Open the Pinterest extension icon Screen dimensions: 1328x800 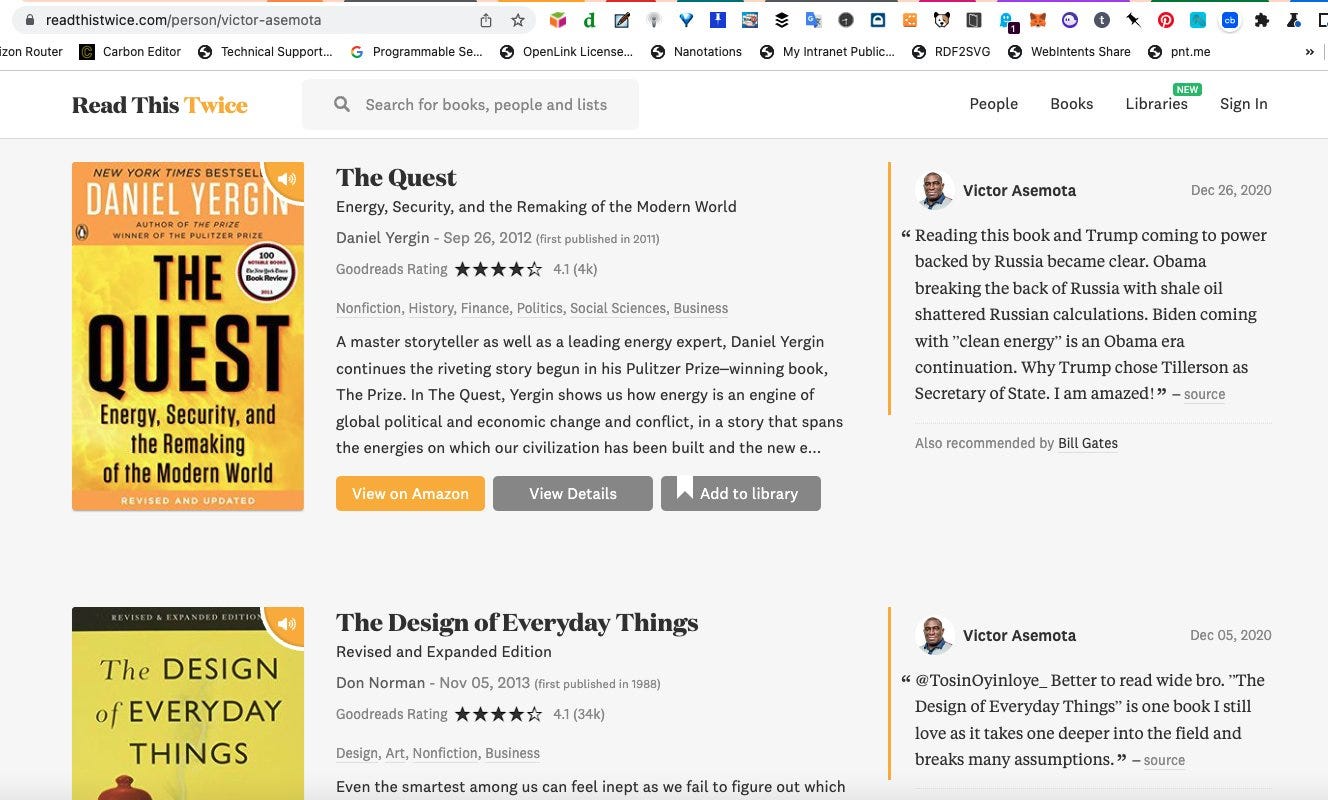1166,20
